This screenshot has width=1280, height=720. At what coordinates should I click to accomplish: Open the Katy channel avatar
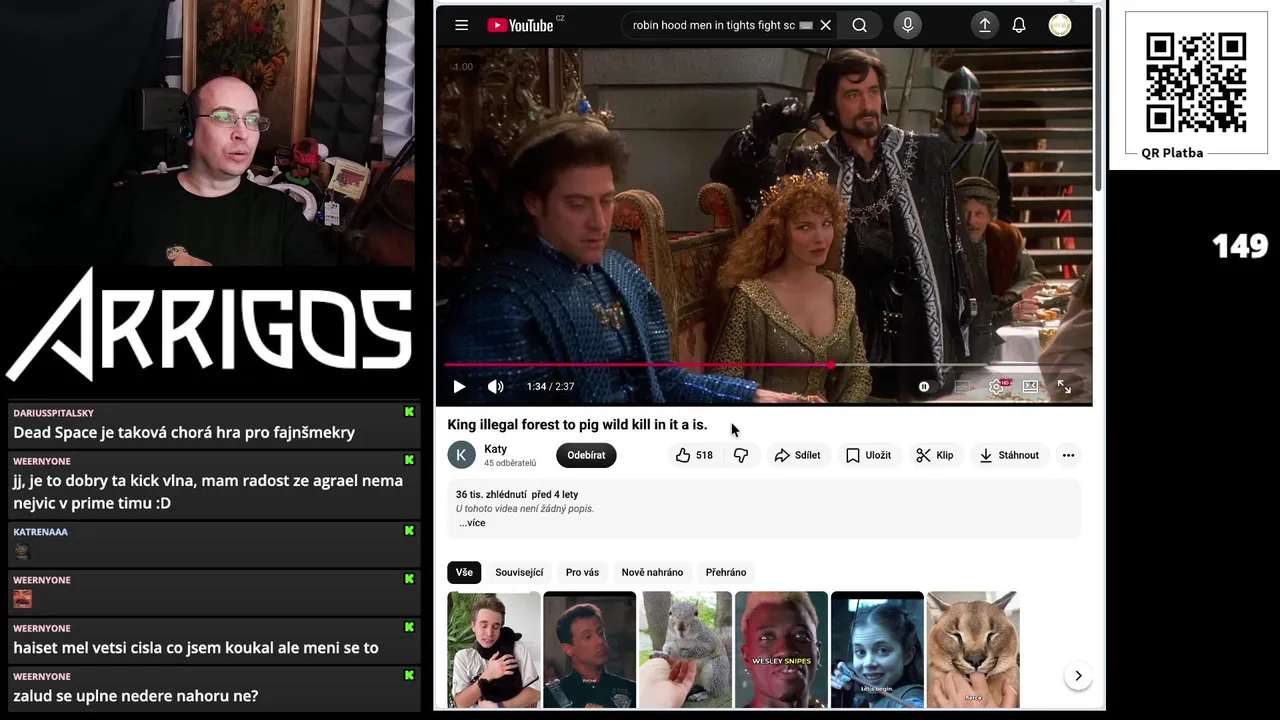coord(461,455)
